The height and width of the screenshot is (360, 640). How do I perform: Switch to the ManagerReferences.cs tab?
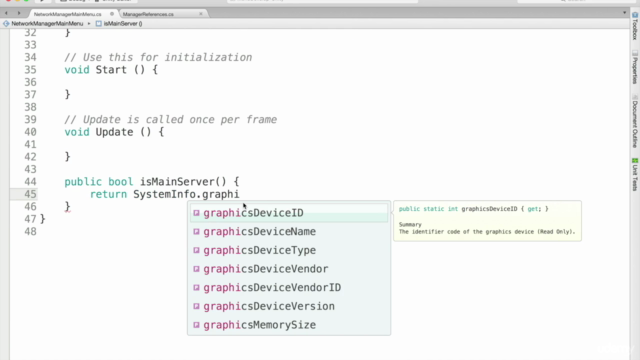coord(148,14)
